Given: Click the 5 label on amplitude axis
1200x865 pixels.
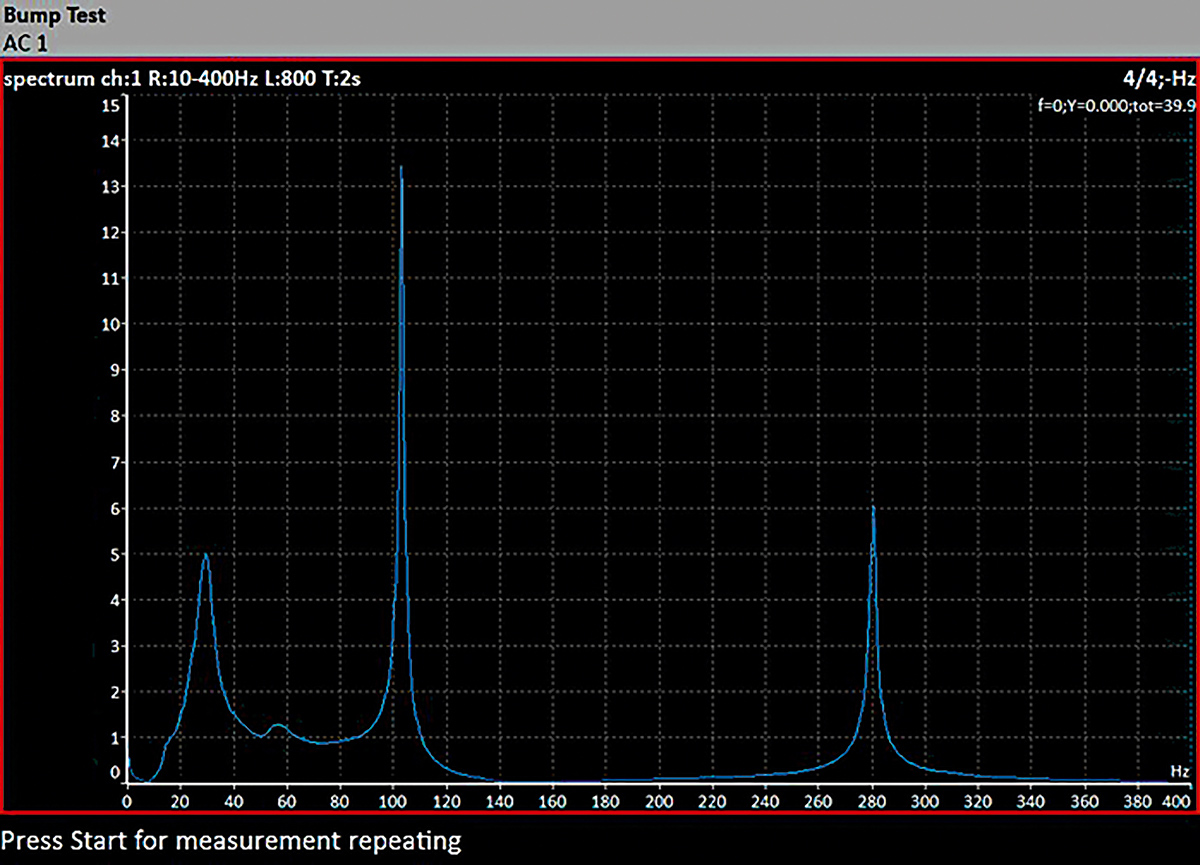Looking at the screenshot, I should (116, 554).
